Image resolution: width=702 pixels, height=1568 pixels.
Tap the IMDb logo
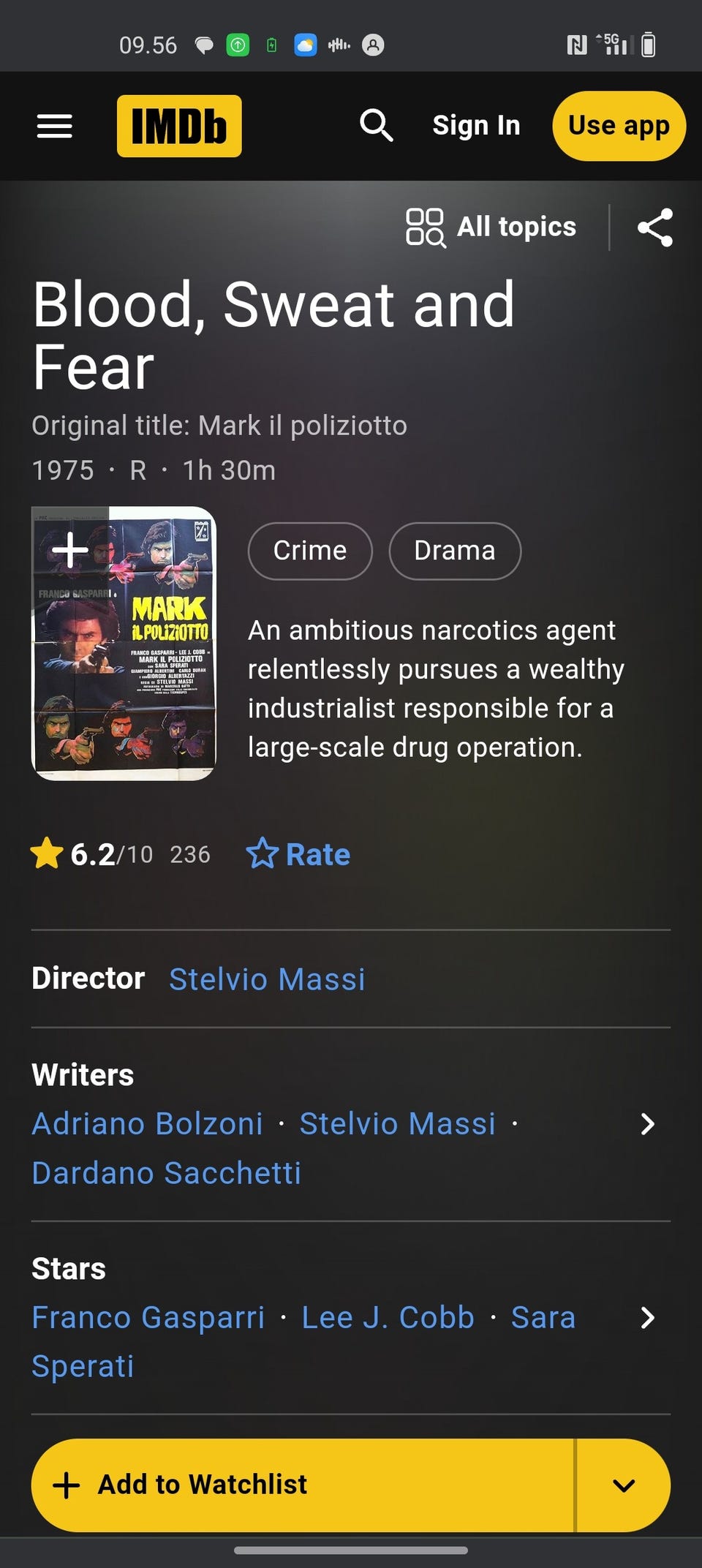click(x=179, y=126)
